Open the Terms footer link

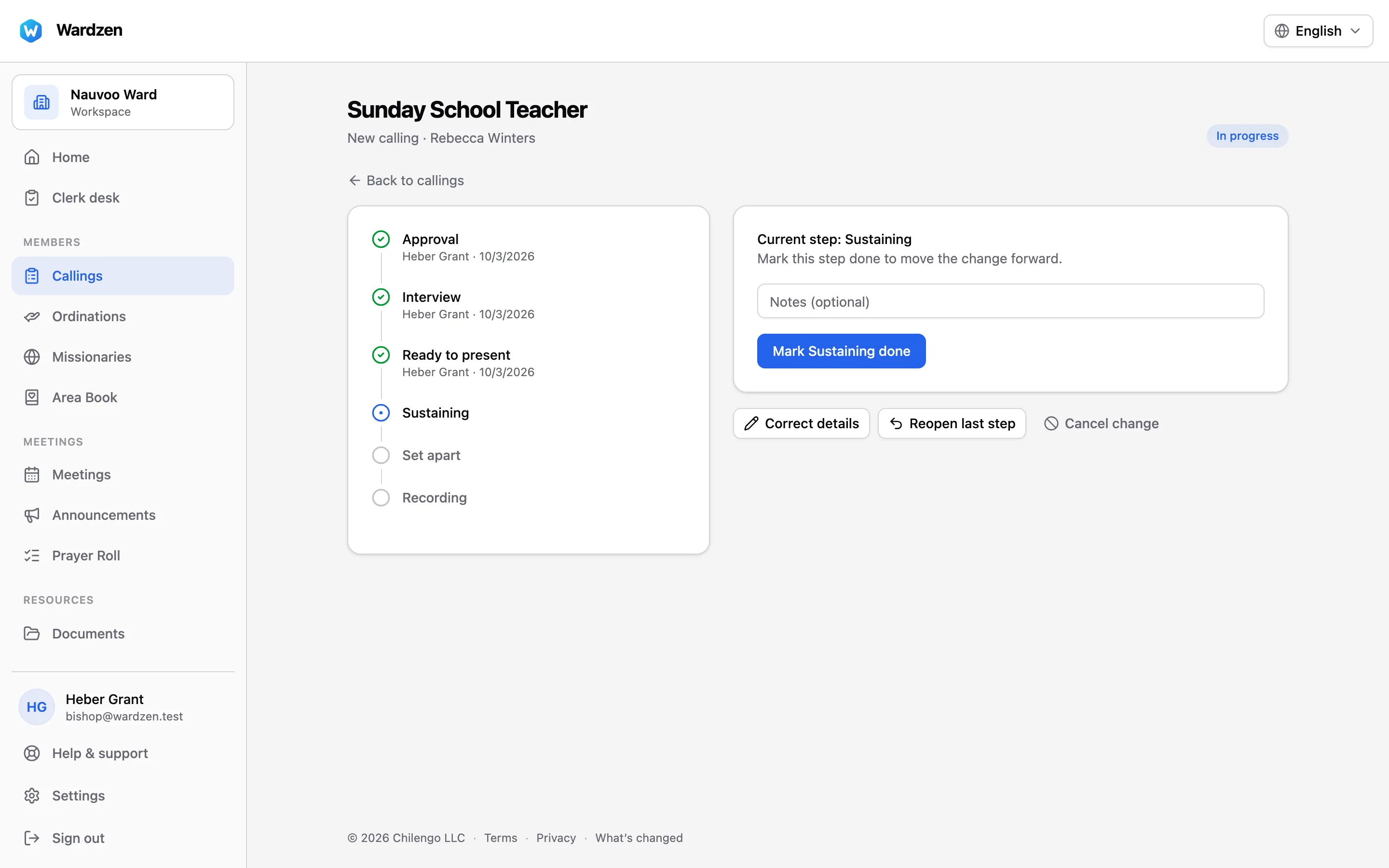[501, 838]
